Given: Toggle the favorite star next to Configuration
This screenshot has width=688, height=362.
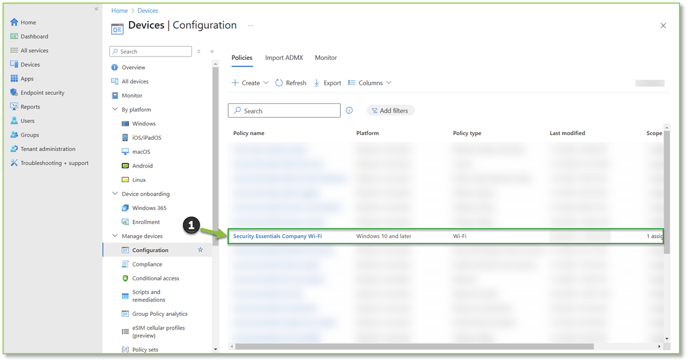Looking at the screenshot, I should (x=200, y=250).
